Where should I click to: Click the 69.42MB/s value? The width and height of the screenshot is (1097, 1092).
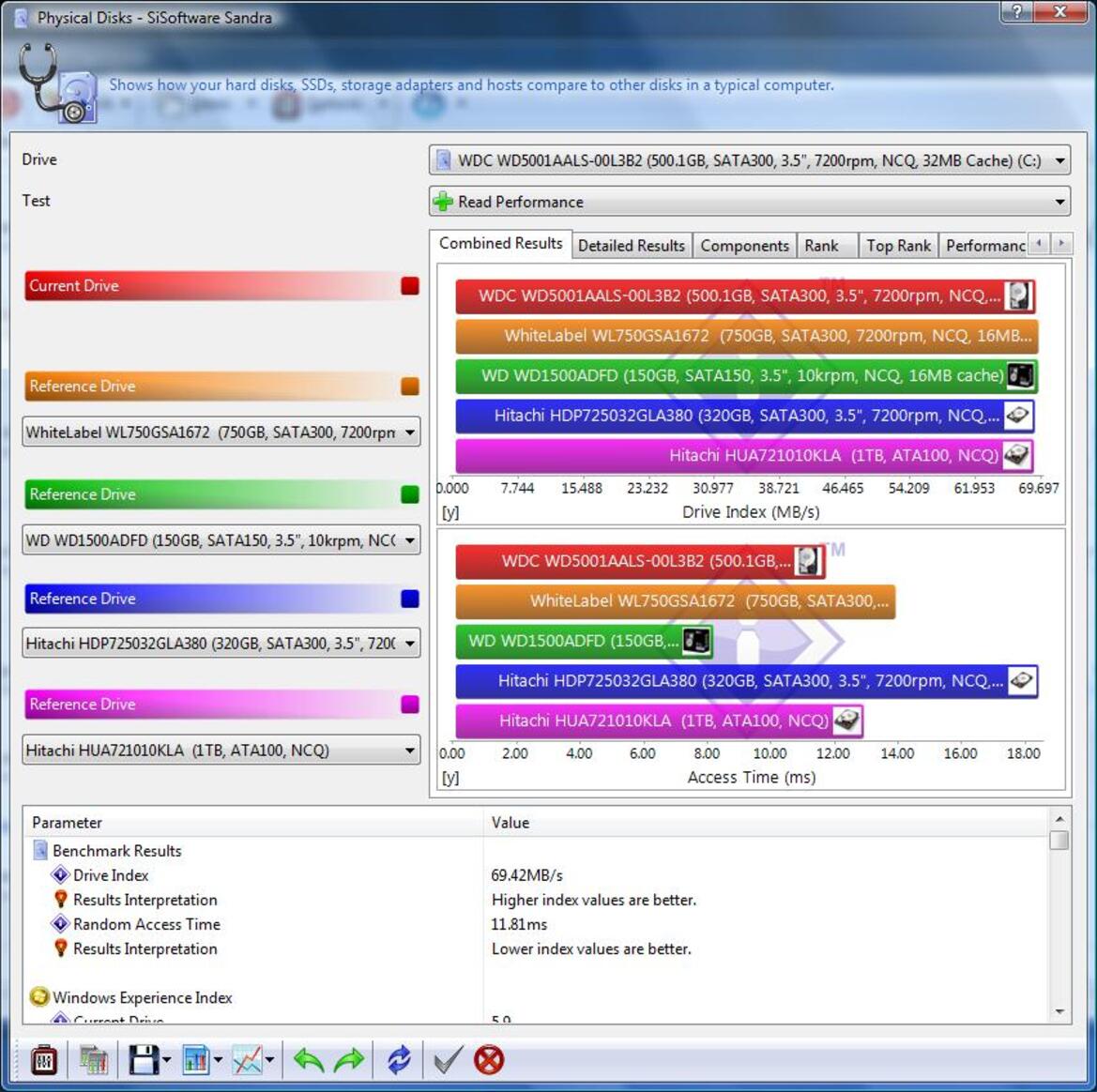coord(526,875)
